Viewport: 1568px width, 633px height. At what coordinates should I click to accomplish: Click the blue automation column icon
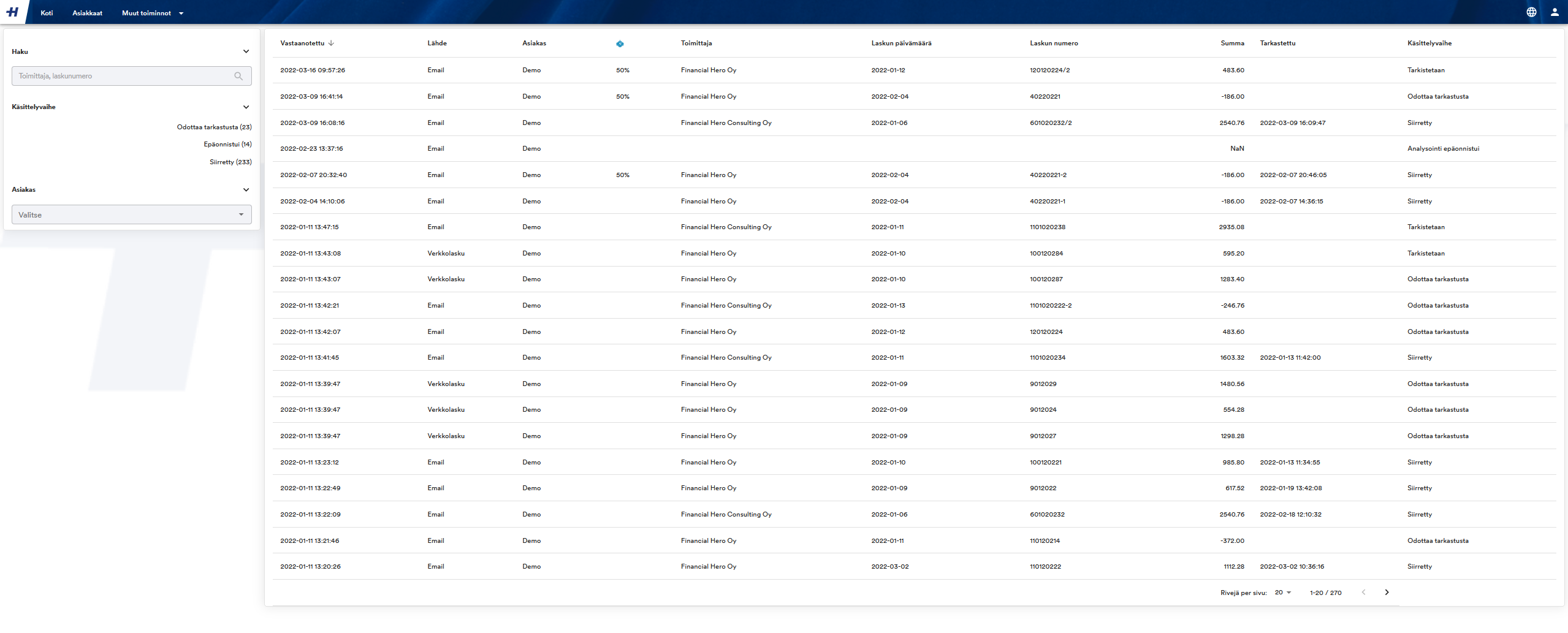620,44
